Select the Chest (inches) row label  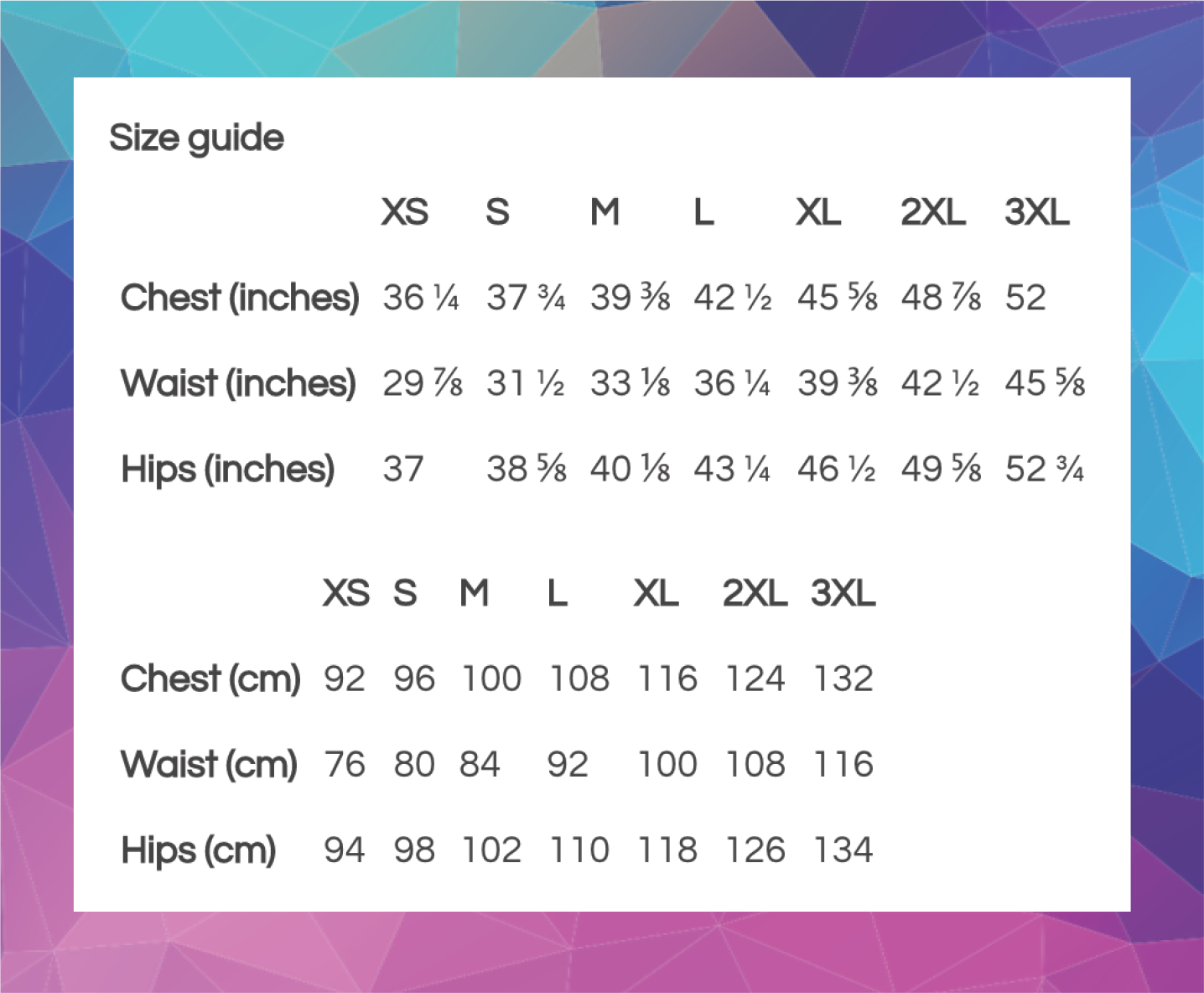[240, 298]
